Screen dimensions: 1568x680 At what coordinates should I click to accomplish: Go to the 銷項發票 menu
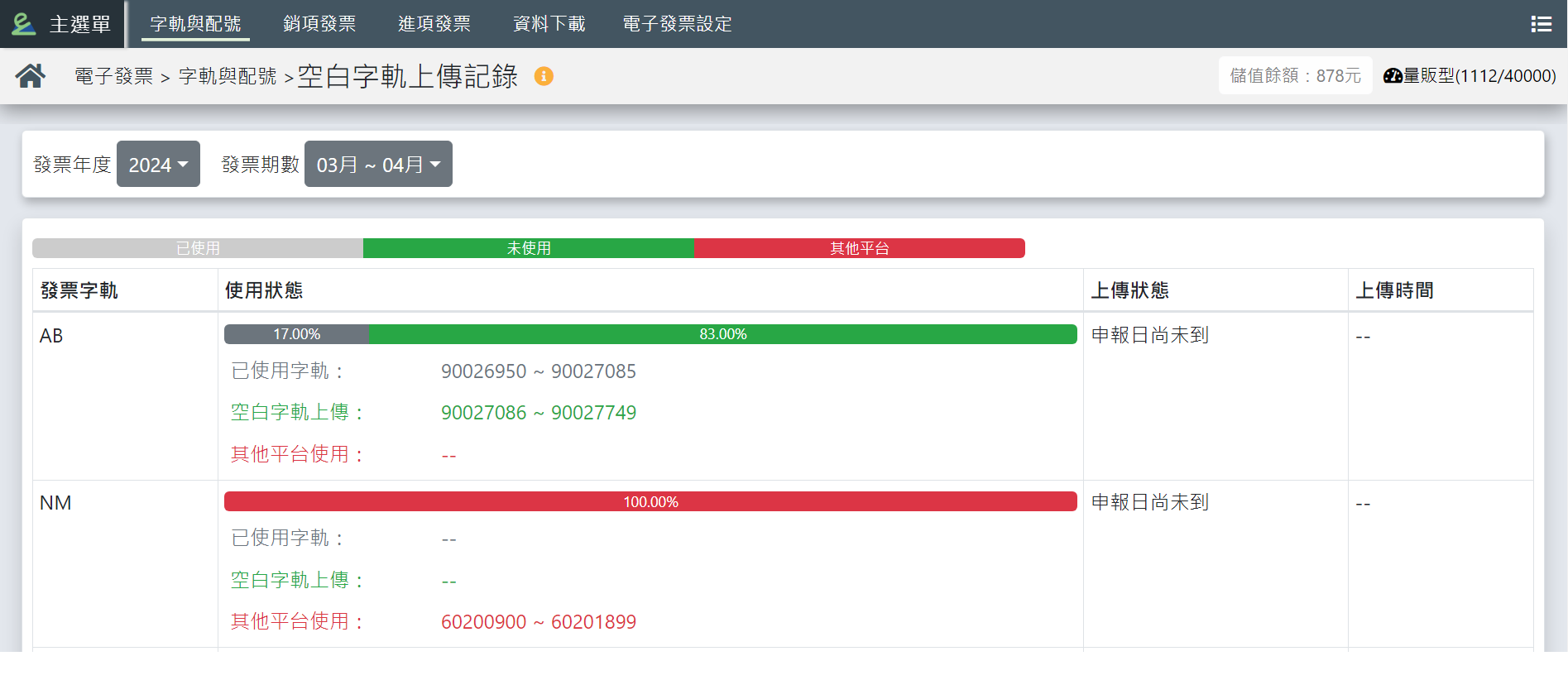[319, 24]
